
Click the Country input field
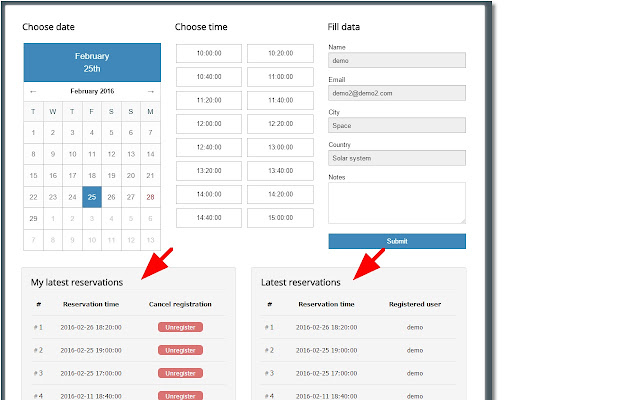(x=397, y=158)
